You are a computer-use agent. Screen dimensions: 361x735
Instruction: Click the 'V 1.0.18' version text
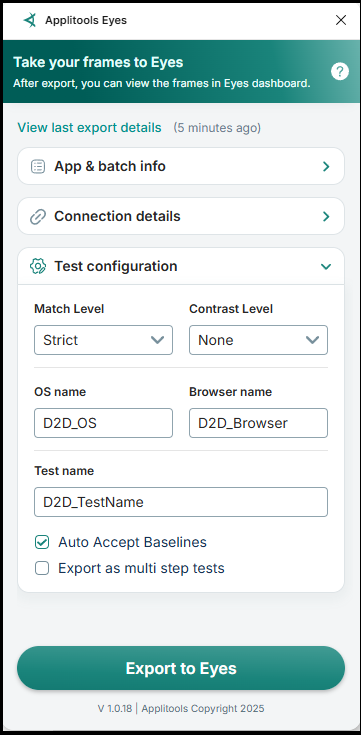point(114,708)
